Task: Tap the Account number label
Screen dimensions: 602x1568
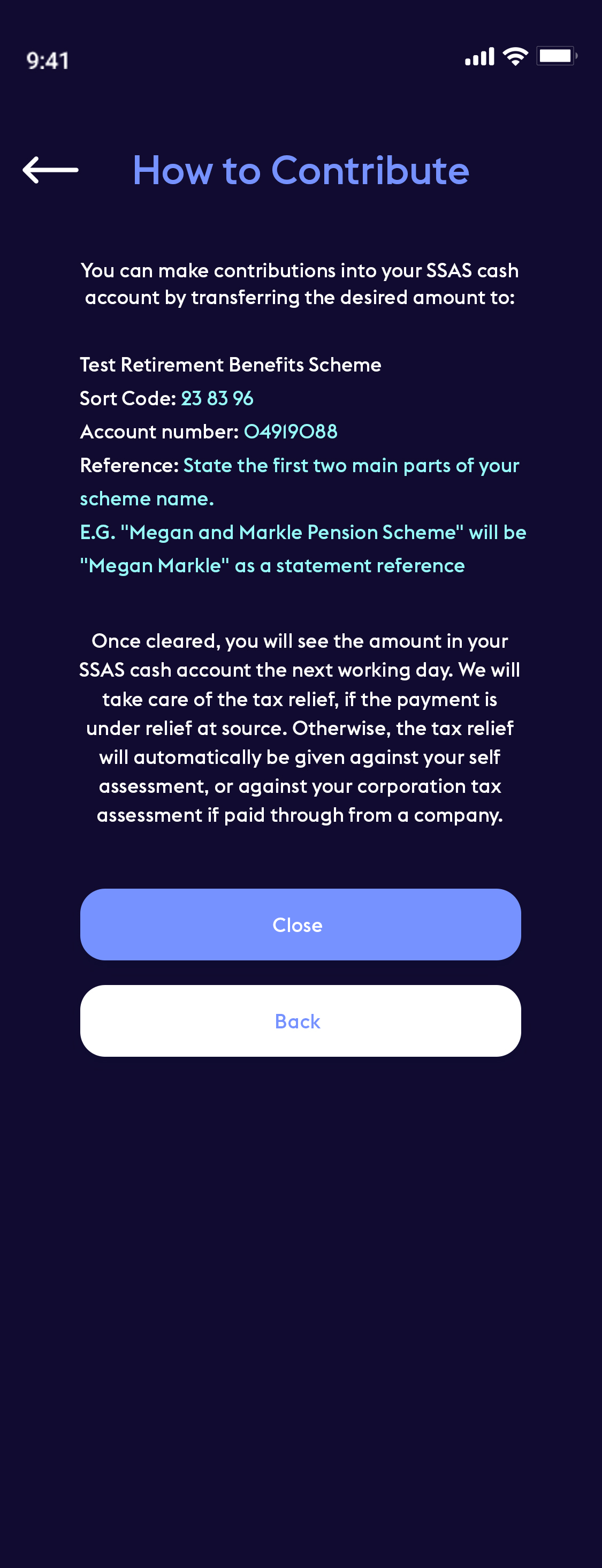Action: point(159,431)
